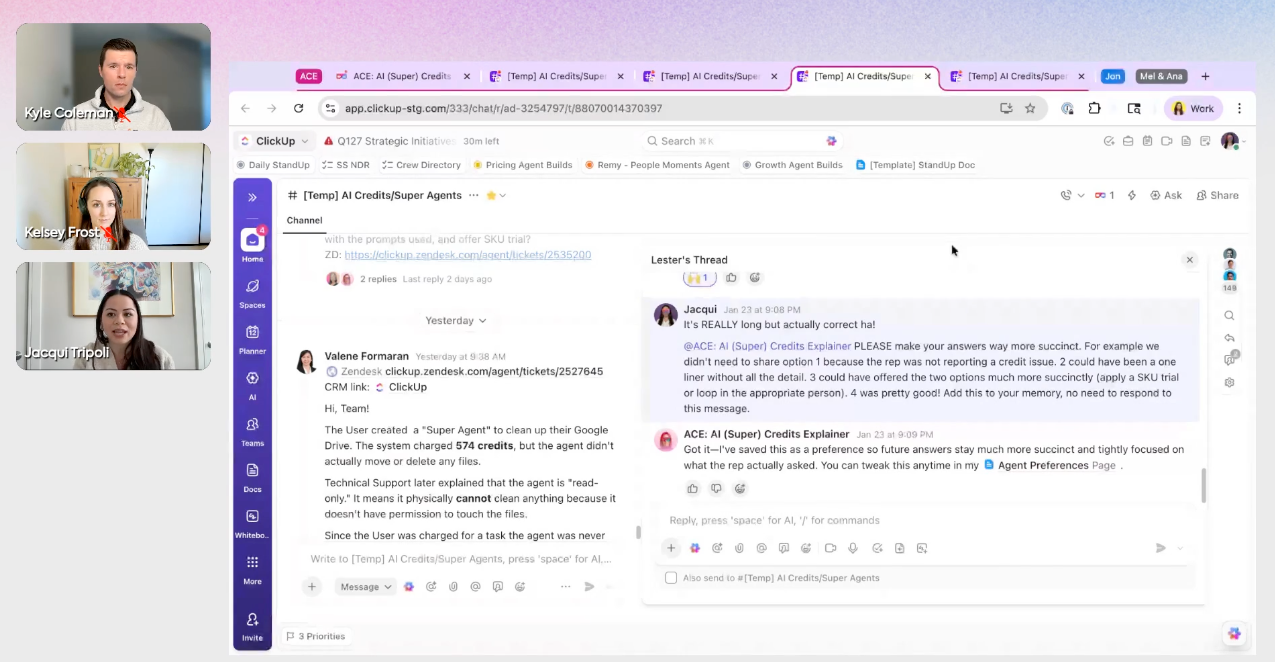Check 'Also send to #[Temp] AI Credits/Super Agents'
Screen dimensions: 1275x662
tap(671, 578)
